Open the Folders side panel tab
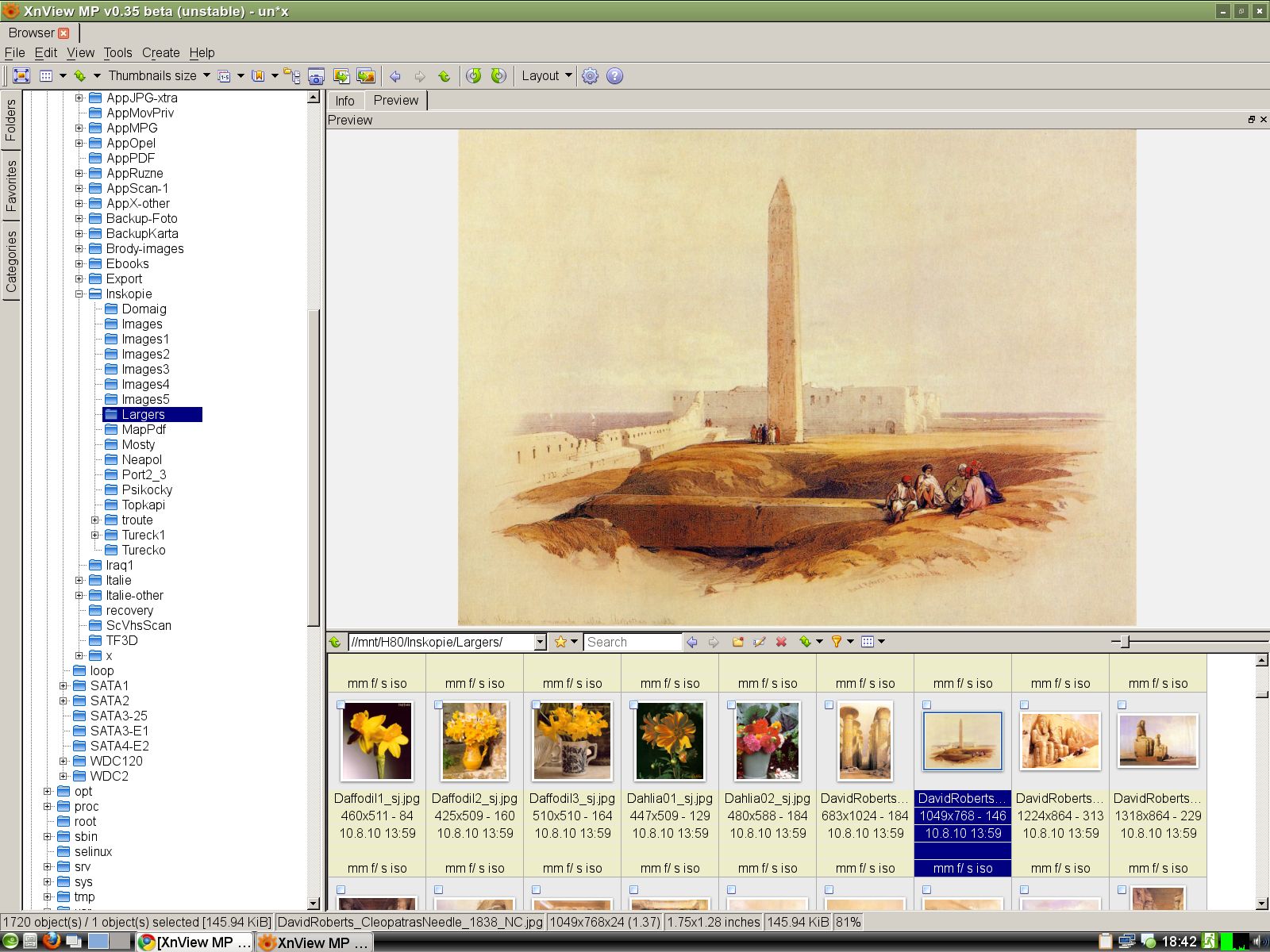The image size is (1270, 952). tap(11, 121)
